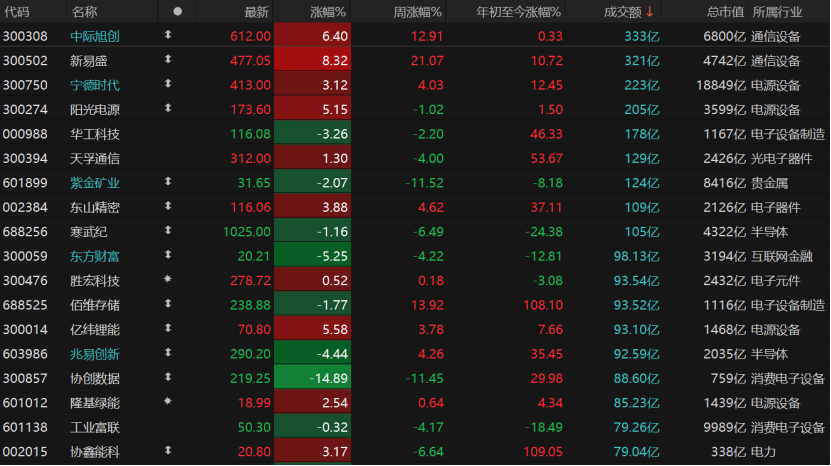Viewport: 831px width, 466px height.
Task: Click the asterisk icon beside 胜宏科技
Action: point(168,280)
